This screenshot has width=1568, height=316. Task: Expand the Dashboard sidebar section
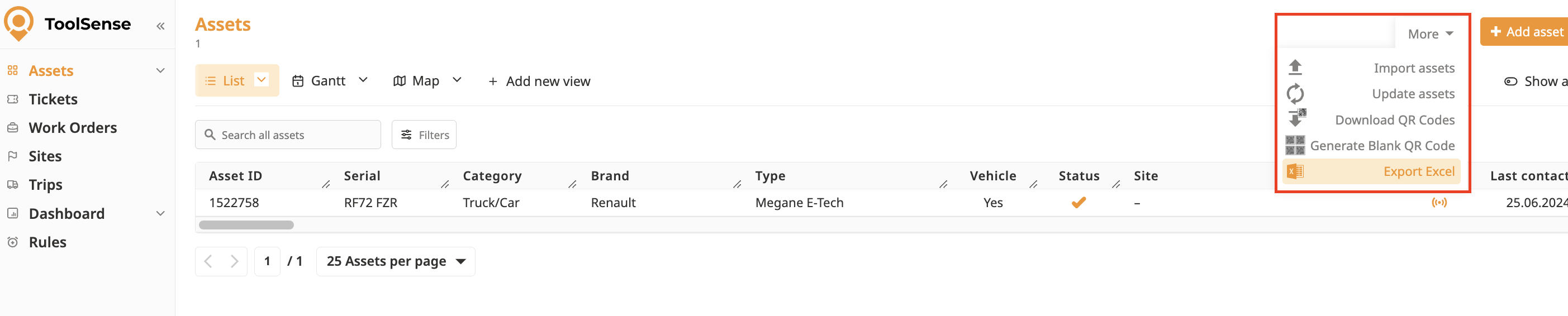tap(161, 213)
